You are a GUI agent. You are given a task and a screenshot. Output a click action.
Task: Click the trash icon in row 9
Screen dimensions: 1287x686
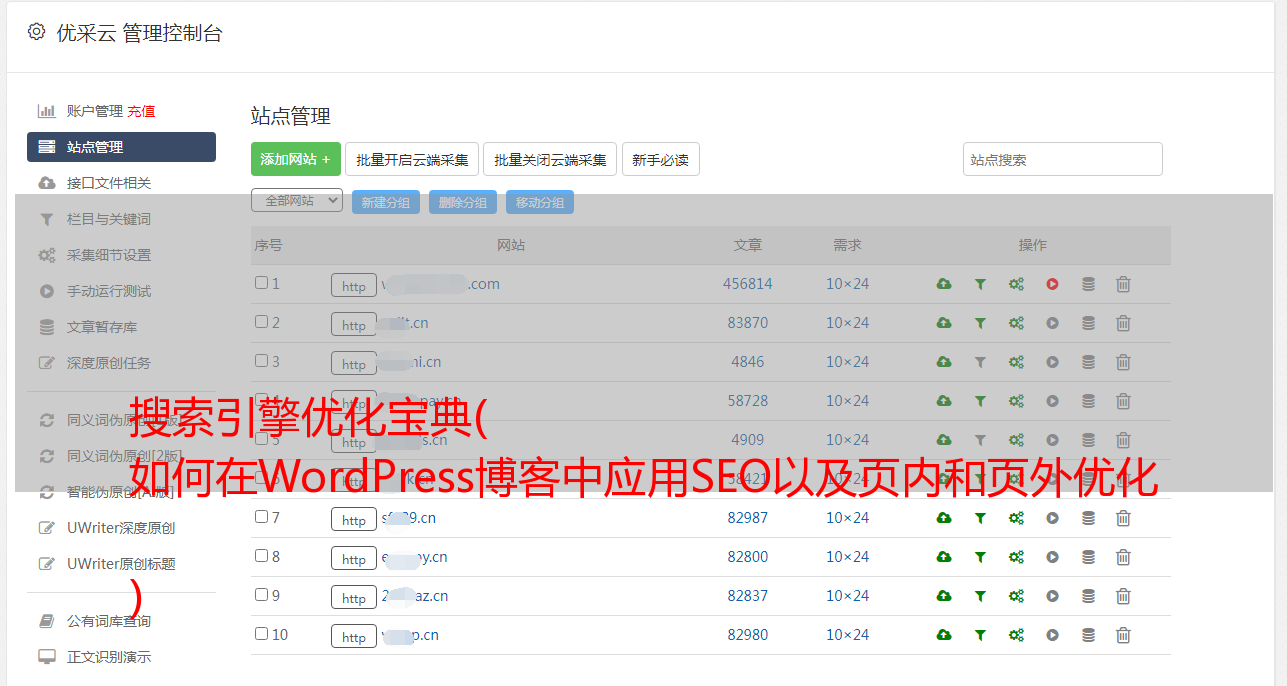tap(1123, 596)
